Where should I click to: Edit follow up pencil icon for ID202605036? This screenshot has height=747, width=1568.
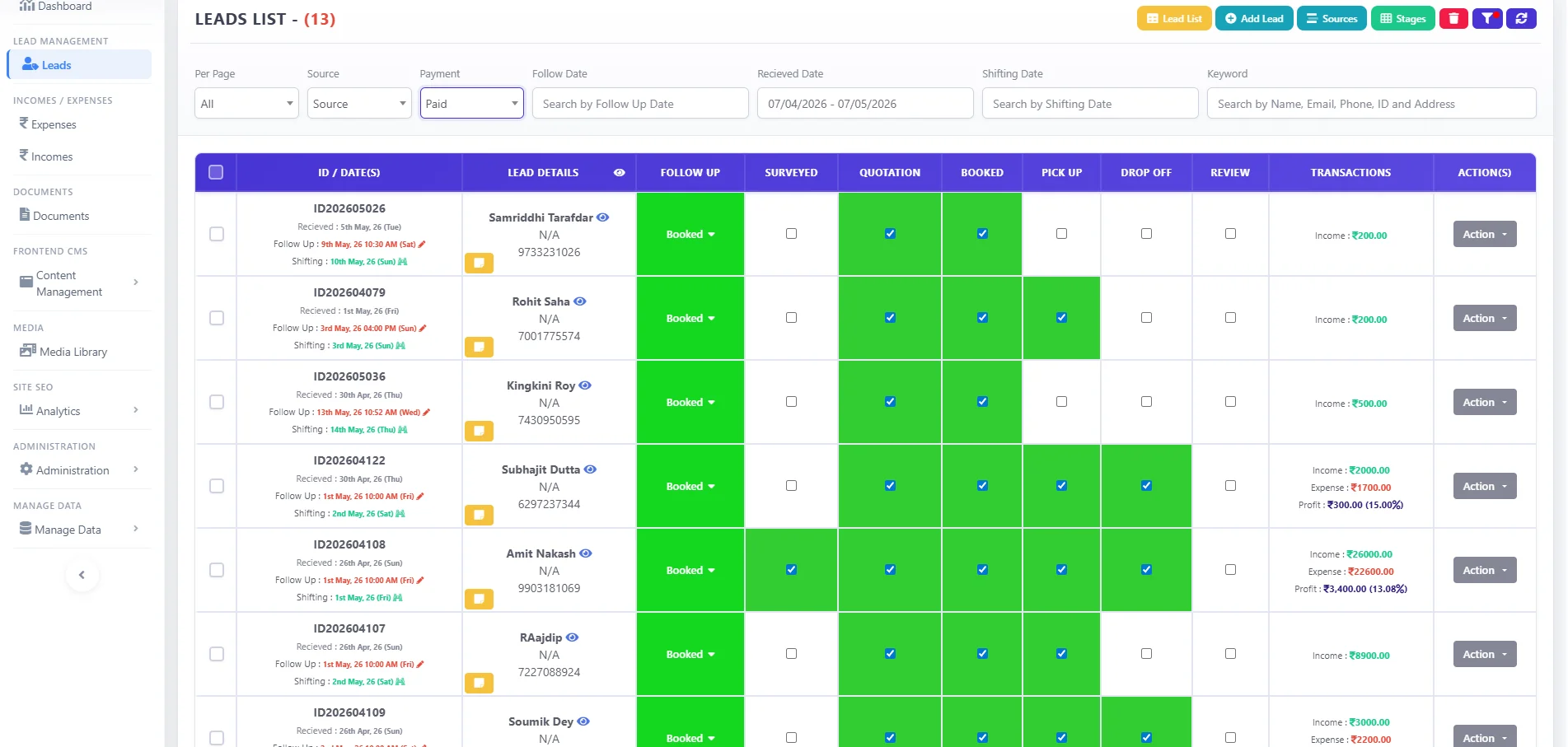point(426,413)
